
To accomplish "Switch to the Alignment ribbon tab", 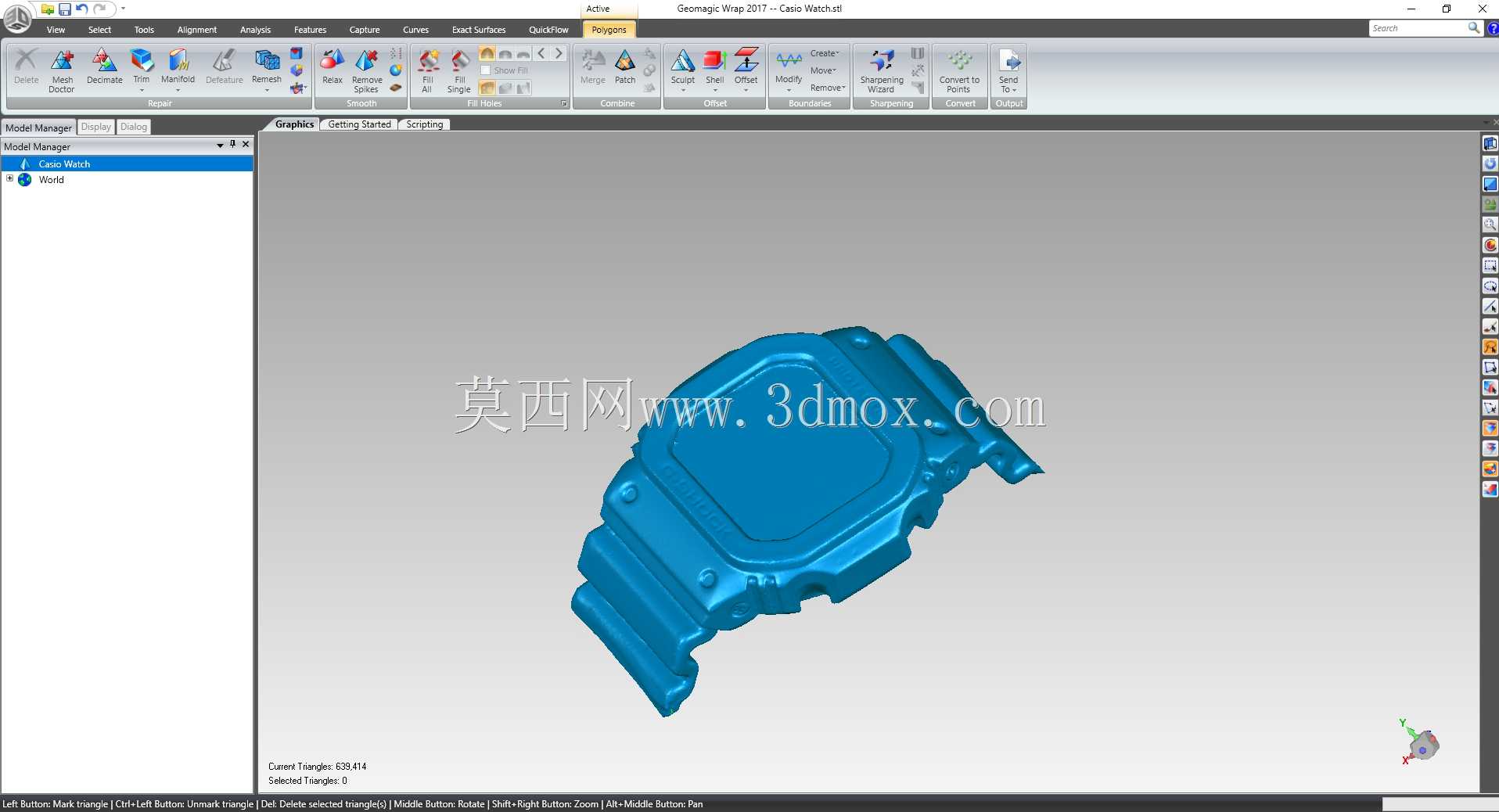I will point(197,30).
